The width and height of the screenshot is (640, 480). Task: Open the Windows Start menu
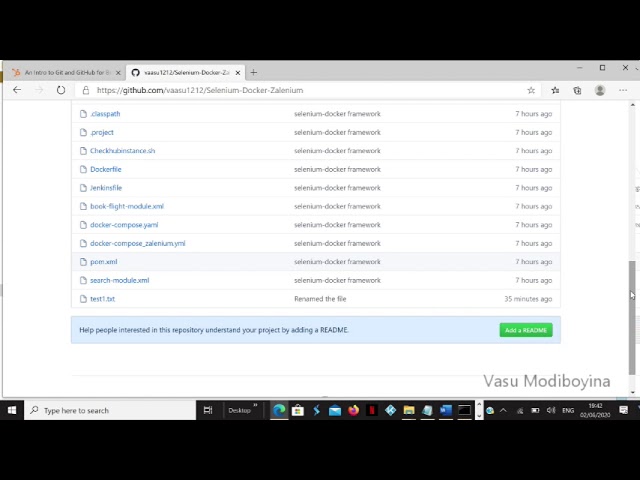point(12,410)
